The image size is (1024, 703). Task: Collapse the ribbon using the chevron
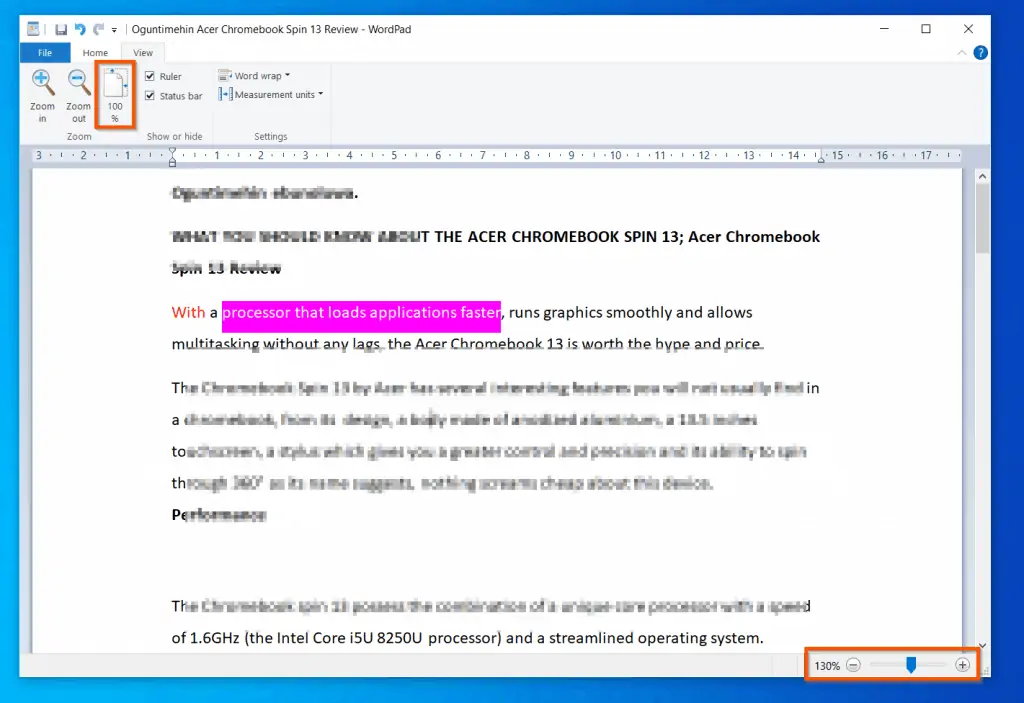coord(962,53)
